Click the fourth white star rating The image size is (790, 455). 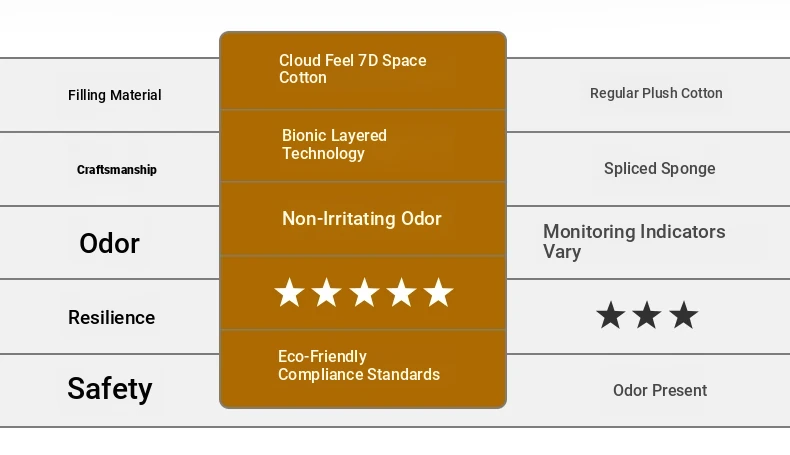click(401, 292)
